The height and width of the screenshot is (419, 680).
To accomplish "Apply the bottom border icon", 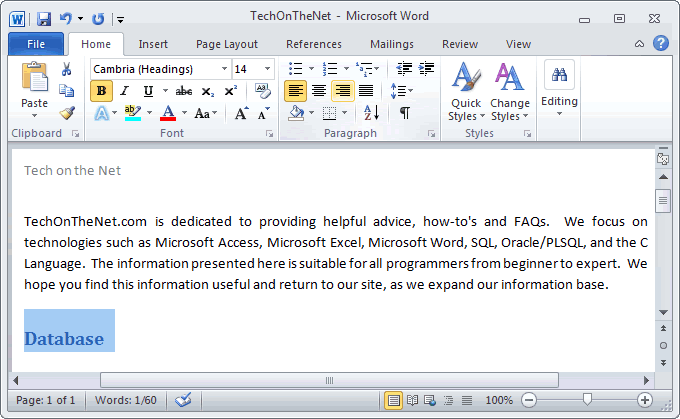I will tap(330, 113).
